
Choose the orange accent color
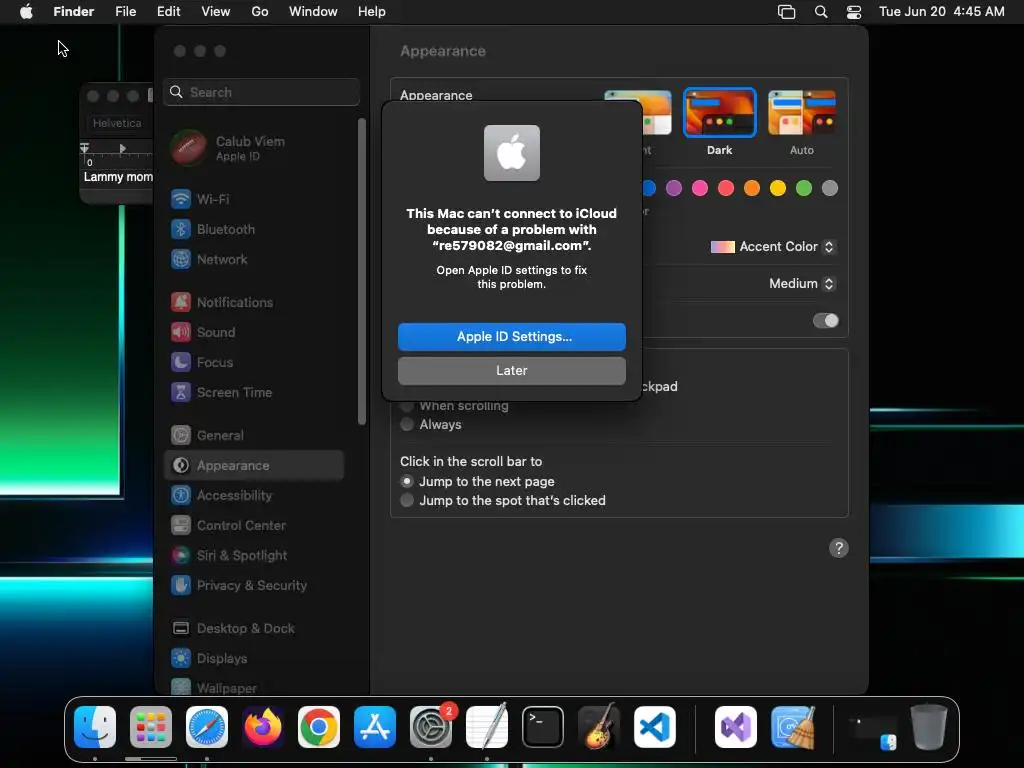tap(752, 189)
